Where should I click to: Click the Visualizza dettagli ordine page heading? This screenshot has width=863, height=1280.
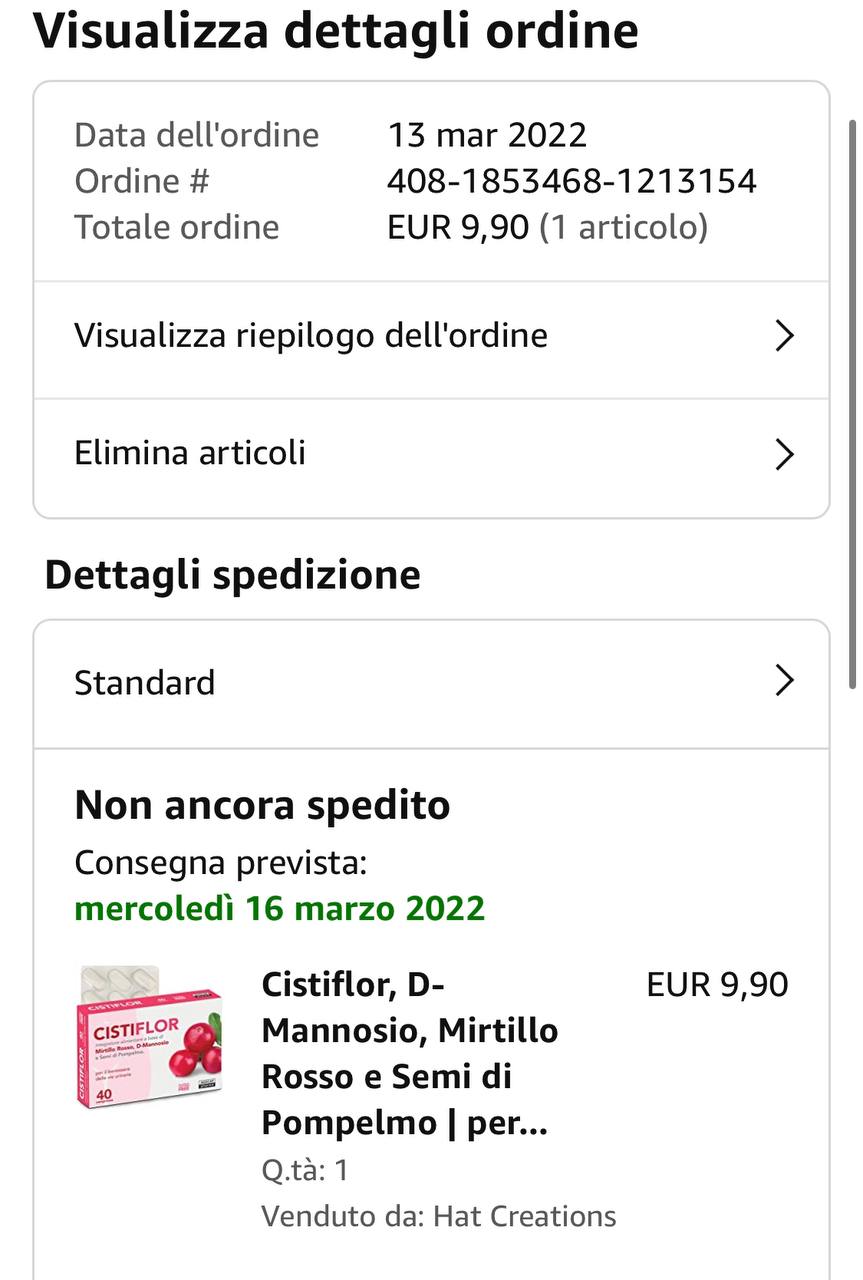[x=336, y=31]
